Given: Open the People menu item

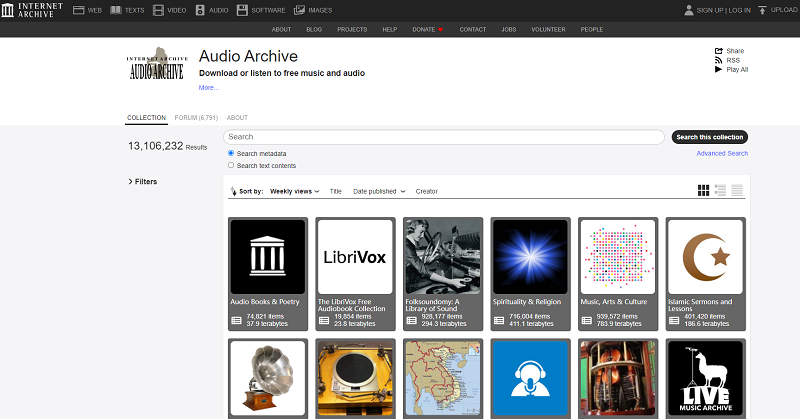Looking at the screenshot, I should (592, 30).
